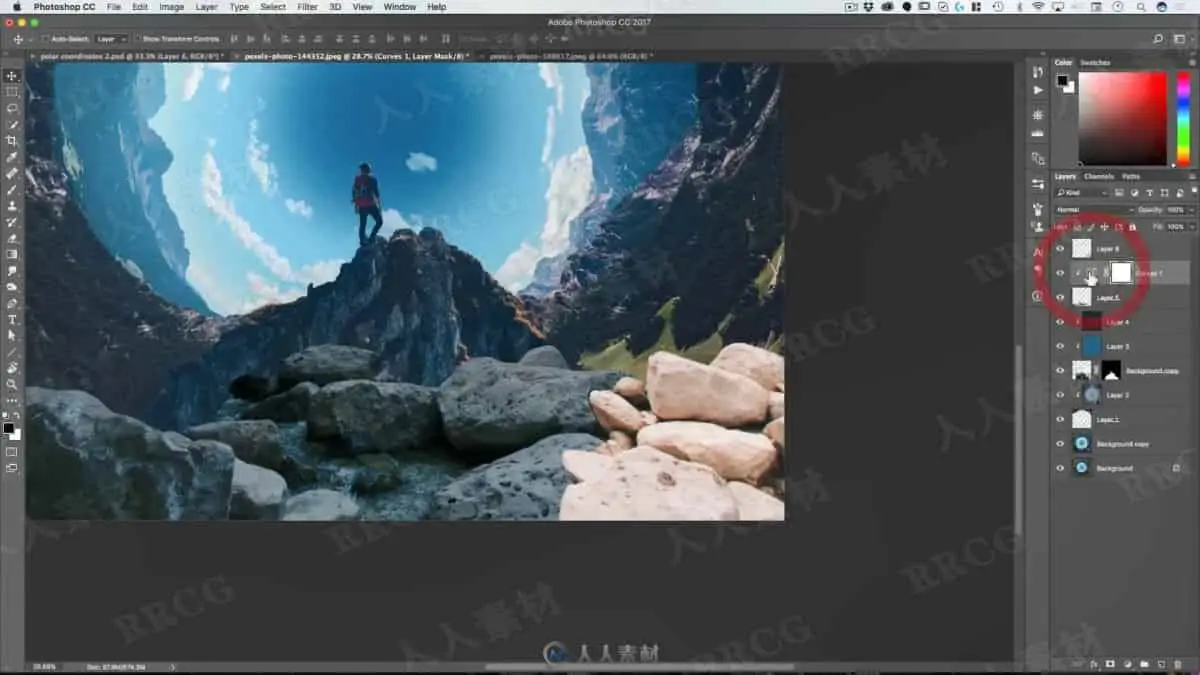Hide Layer 3 with eye icon

[1060, 346]
